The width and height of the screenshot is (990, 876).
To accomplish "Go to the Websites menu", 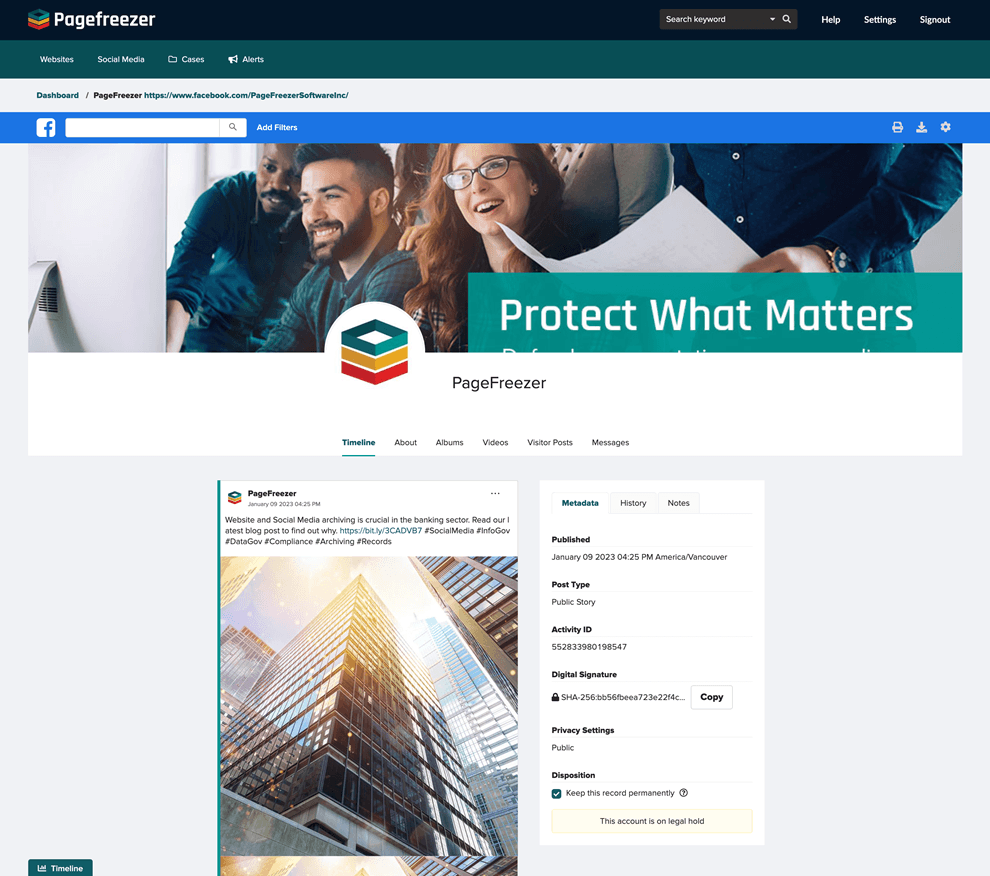I will (x=57, y=59).
